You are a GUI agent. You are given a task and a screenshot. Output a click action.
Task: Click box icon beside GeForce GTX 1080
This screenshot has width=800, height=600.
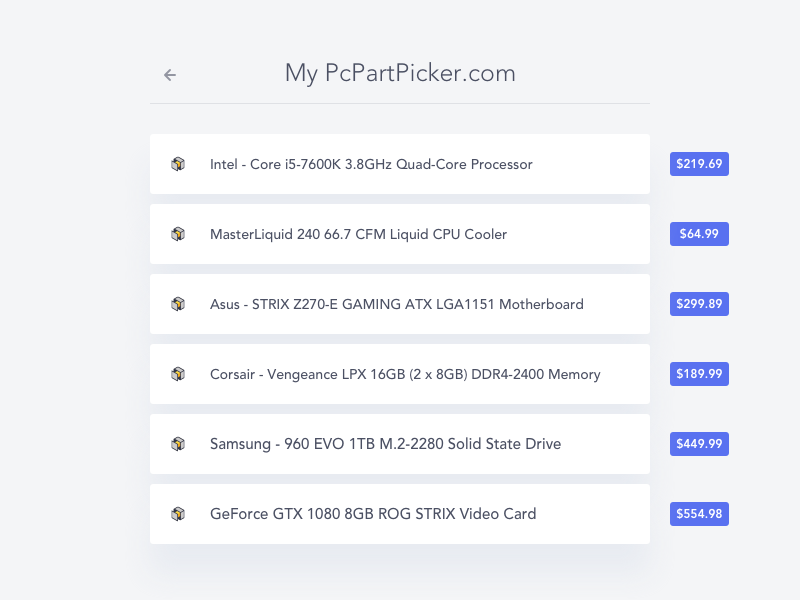pyautogui.click(x=178, y=514)
